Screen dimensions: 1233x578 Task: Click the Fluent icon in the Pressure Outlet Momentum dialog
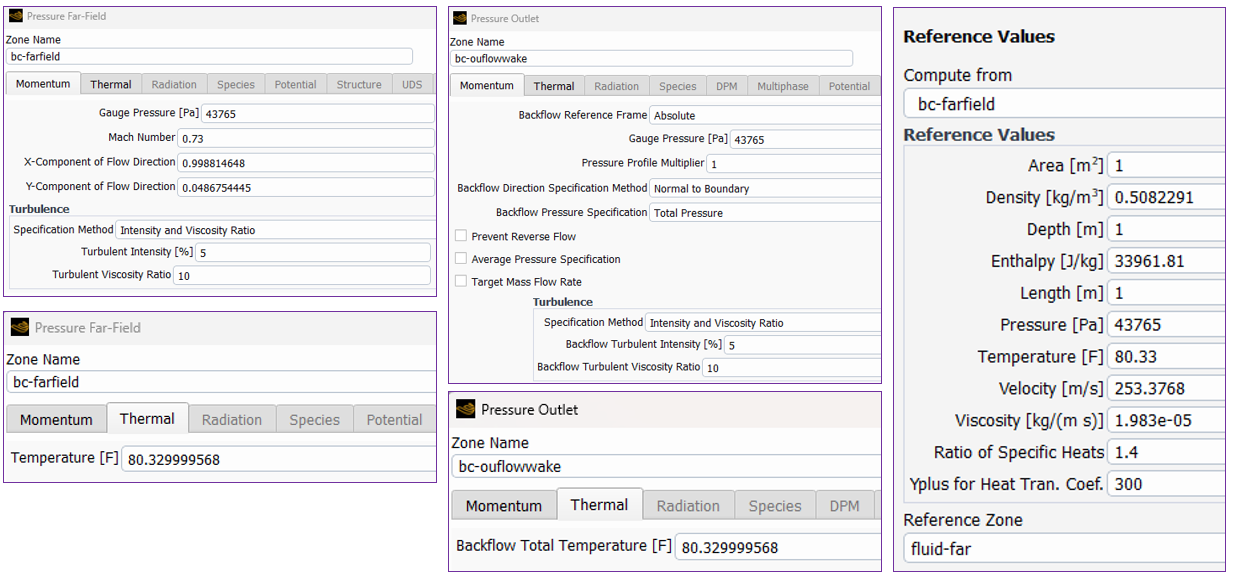[x=460, y=18]
